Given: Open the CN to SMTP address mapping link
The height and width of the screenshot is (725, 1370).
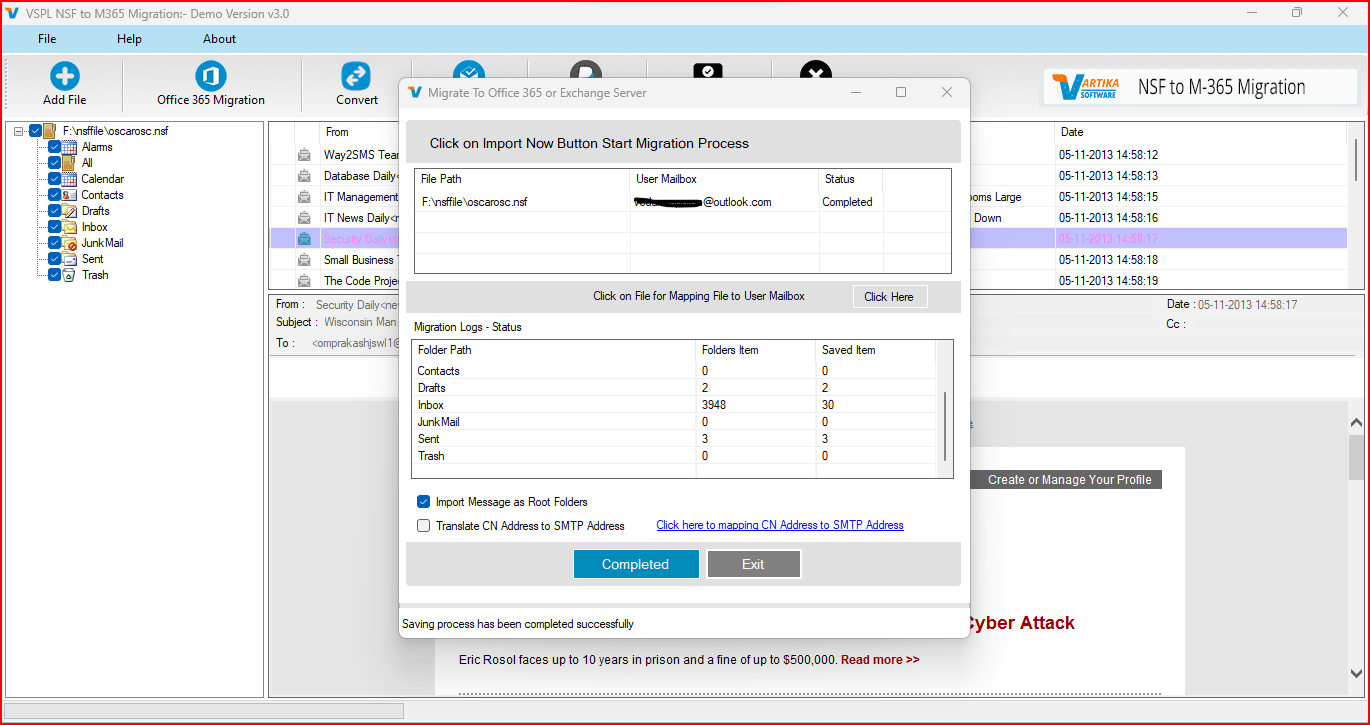Looking at the screenshot, I should click(x=780, y=525).
